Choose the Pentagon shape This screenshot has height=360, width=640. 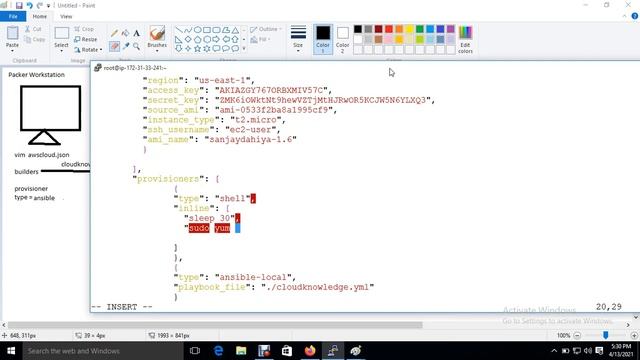198,40
